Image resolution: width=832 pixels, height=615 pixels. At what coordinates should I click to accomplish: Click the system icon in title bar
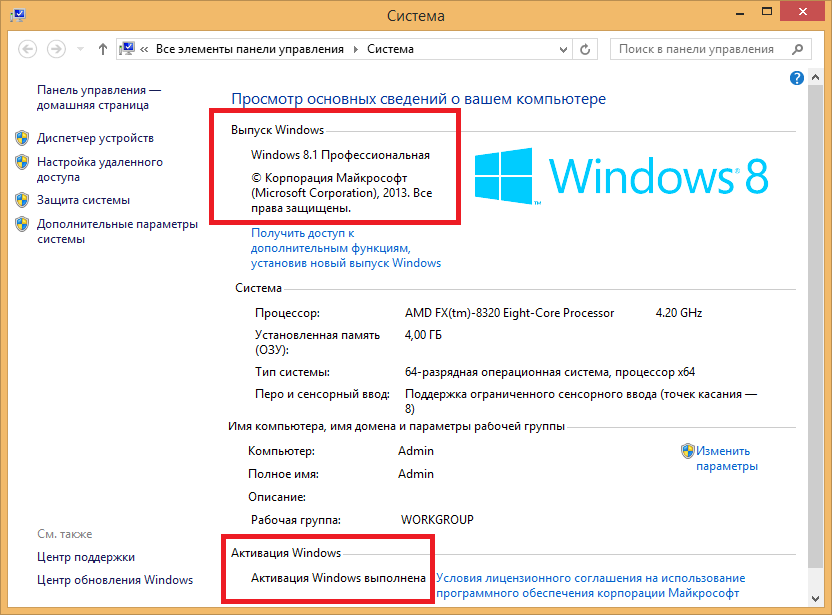click(18, 15)
